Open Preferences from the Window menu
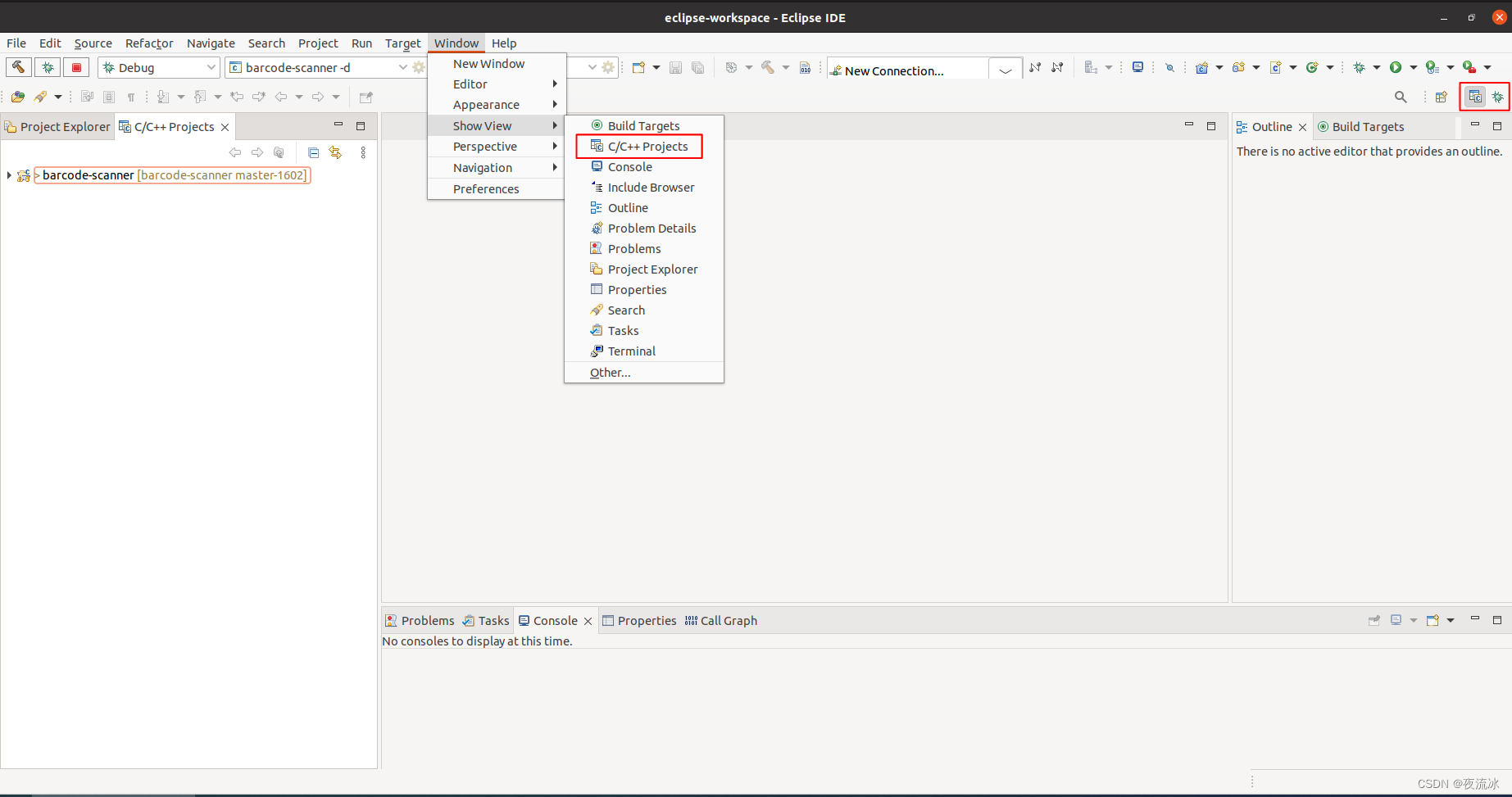Image resolution: width=1512 pixels, height=797 pixels. 486,188
